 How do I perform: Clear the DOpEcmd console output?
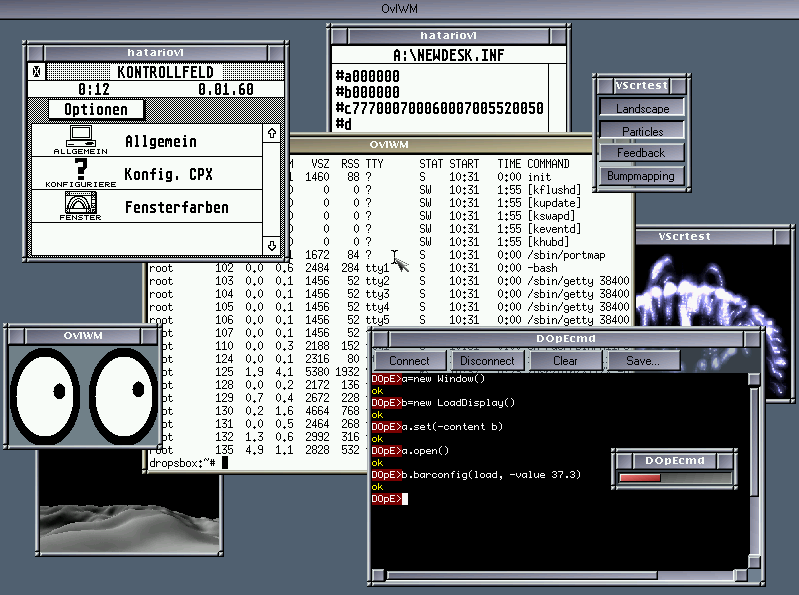(565, 361)
